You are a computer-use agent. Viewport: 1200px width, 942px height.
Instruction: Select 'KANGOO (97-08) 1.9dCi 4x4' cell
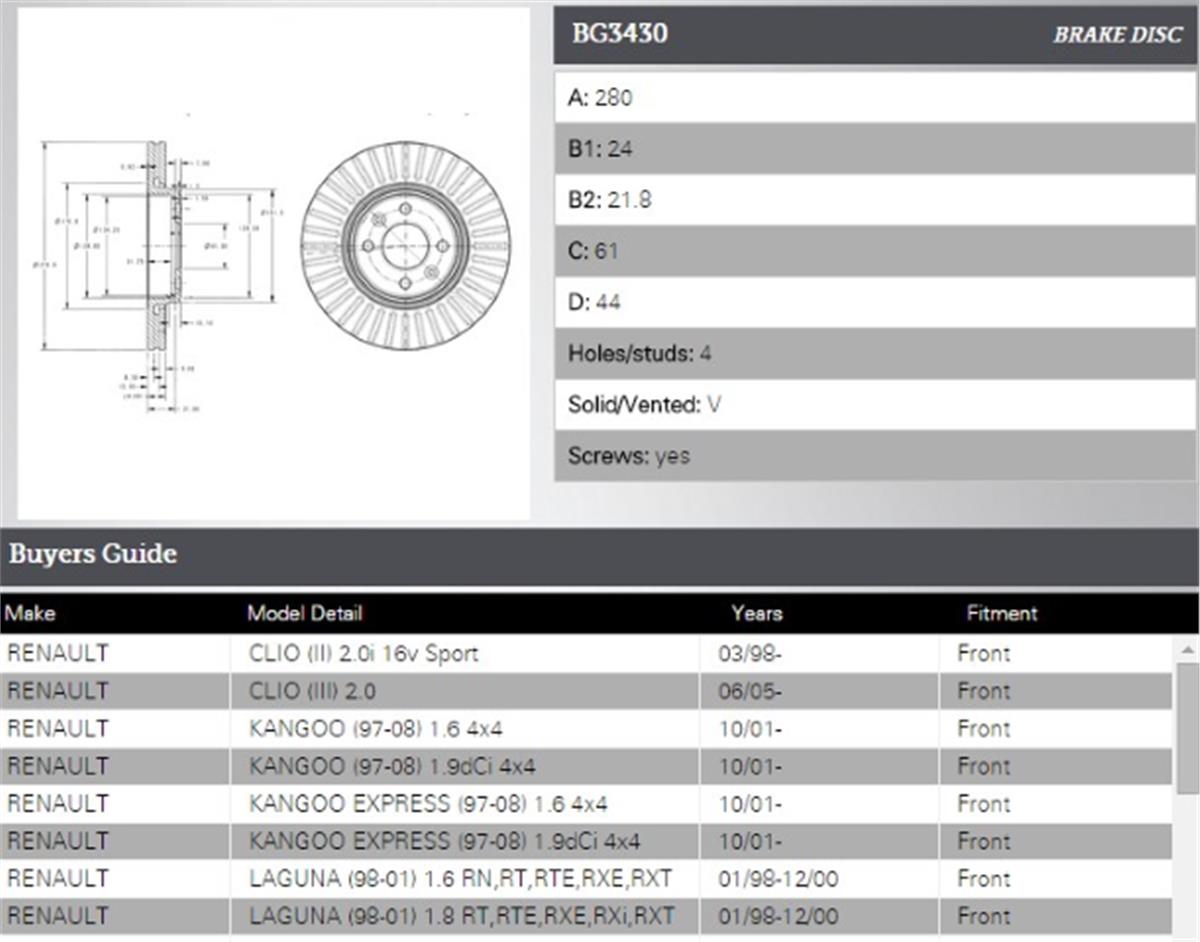465,766
